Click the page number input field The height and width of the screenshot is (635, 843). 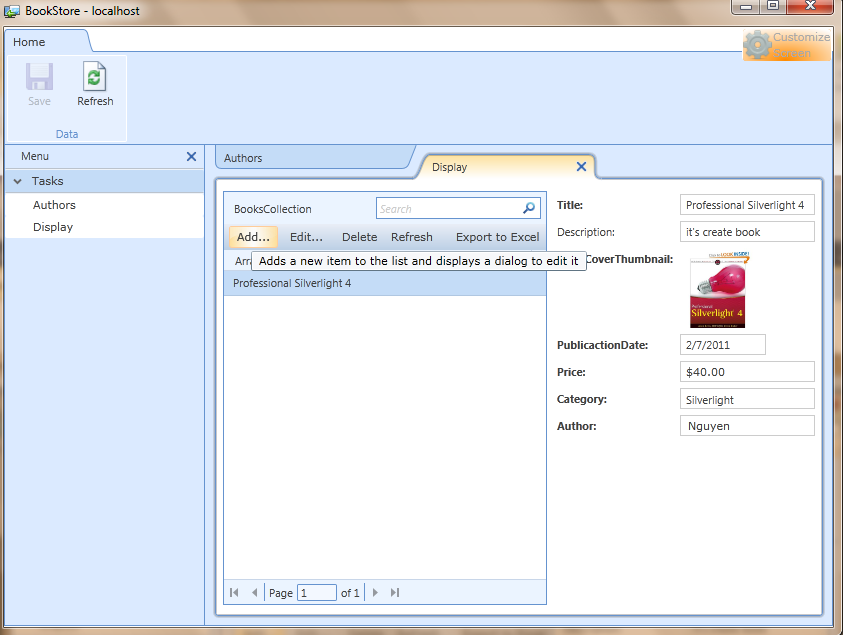(x=316, y=593)
